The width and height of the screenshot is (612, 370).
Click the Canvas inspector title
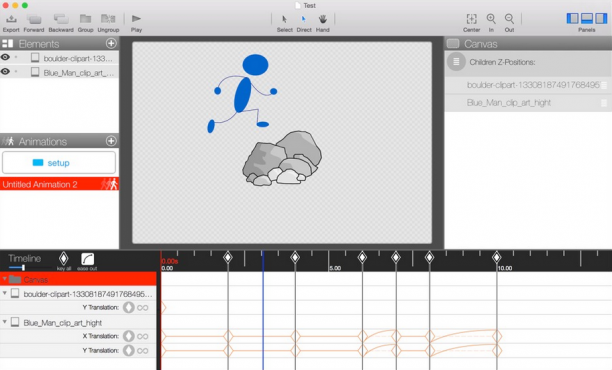480,44
